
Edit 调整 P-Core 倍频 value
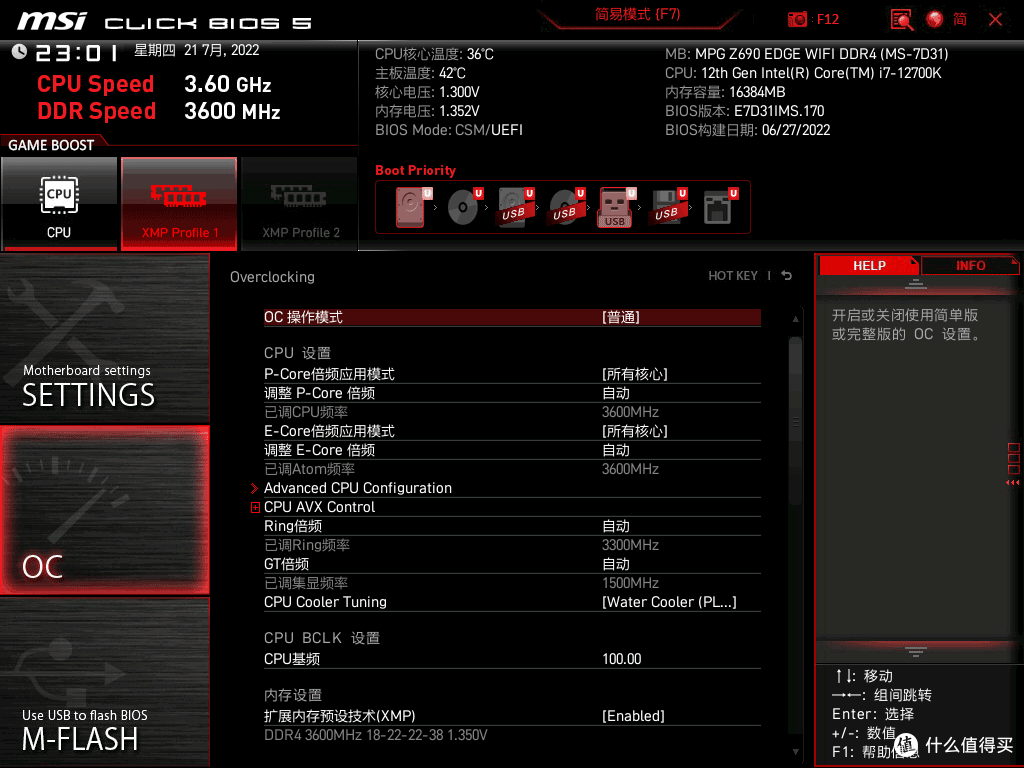tap(616, 393)
